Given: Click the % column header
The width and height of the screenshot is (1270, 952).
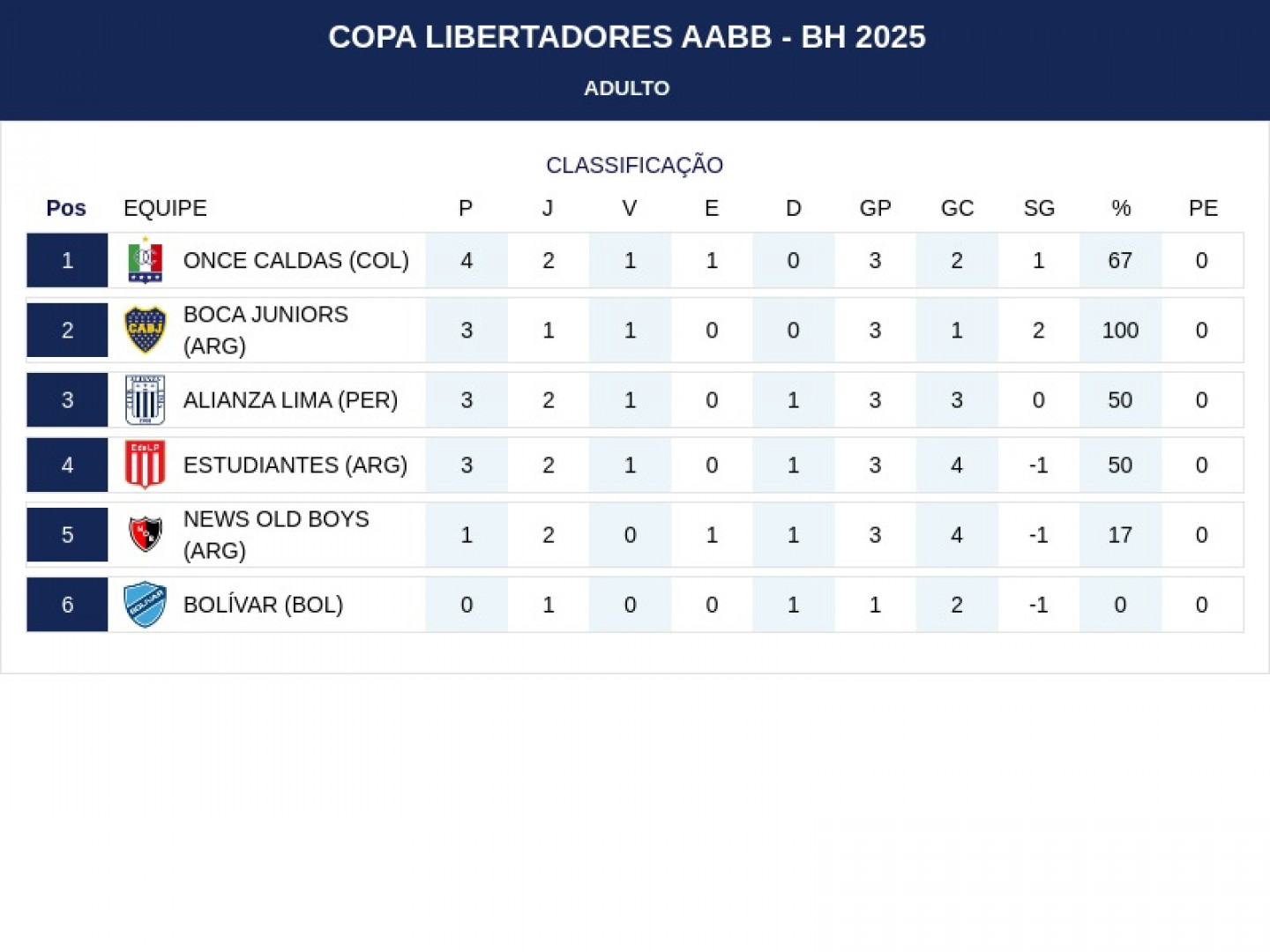Looking at the screenshot, I should [x=1121, y=208].
